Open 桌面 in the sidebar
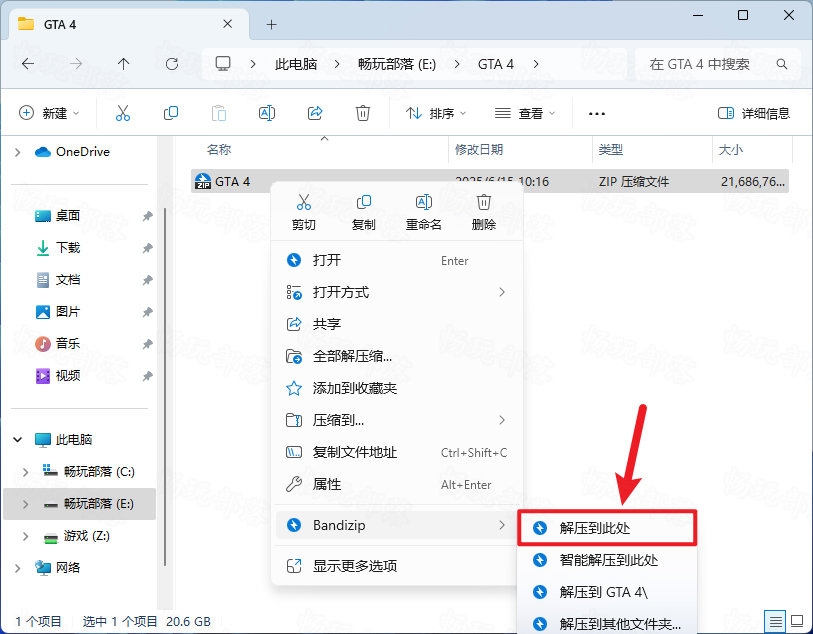813x634 pixels. (68, 216)
